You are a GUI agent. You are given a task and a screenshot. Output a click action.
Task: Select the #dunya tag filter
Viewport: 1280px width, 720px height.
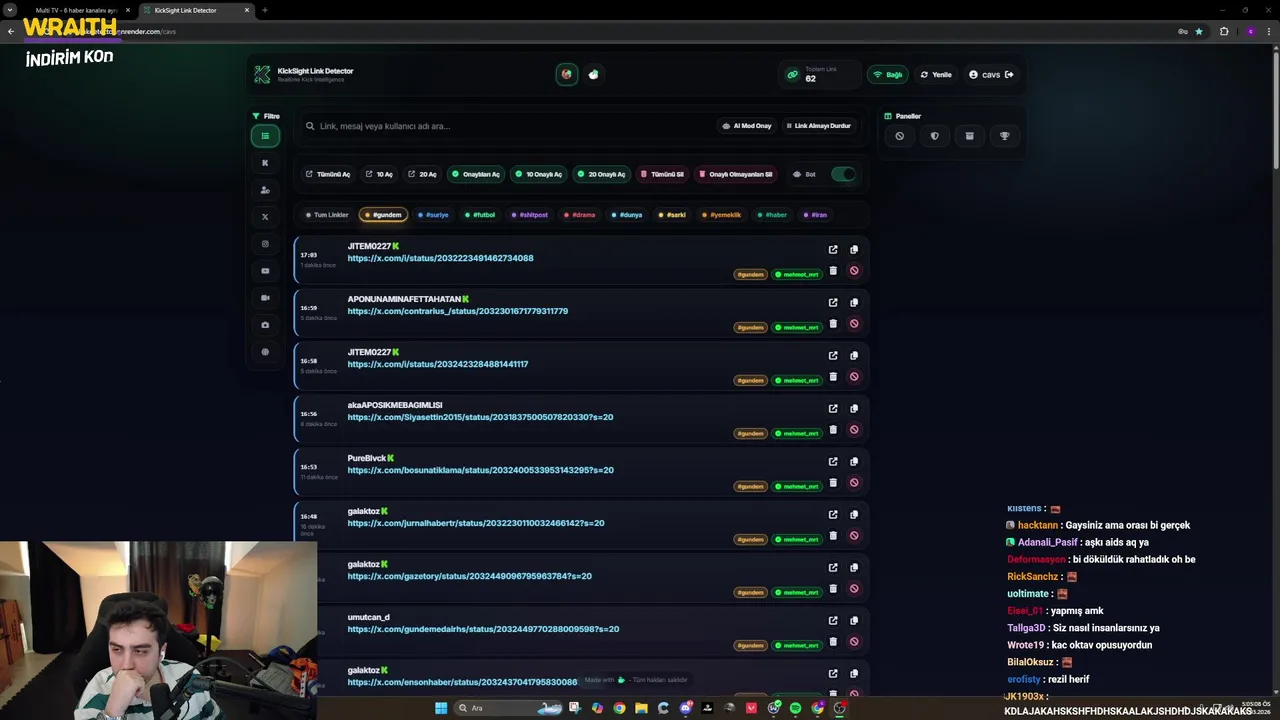click(x=627, y=215)
